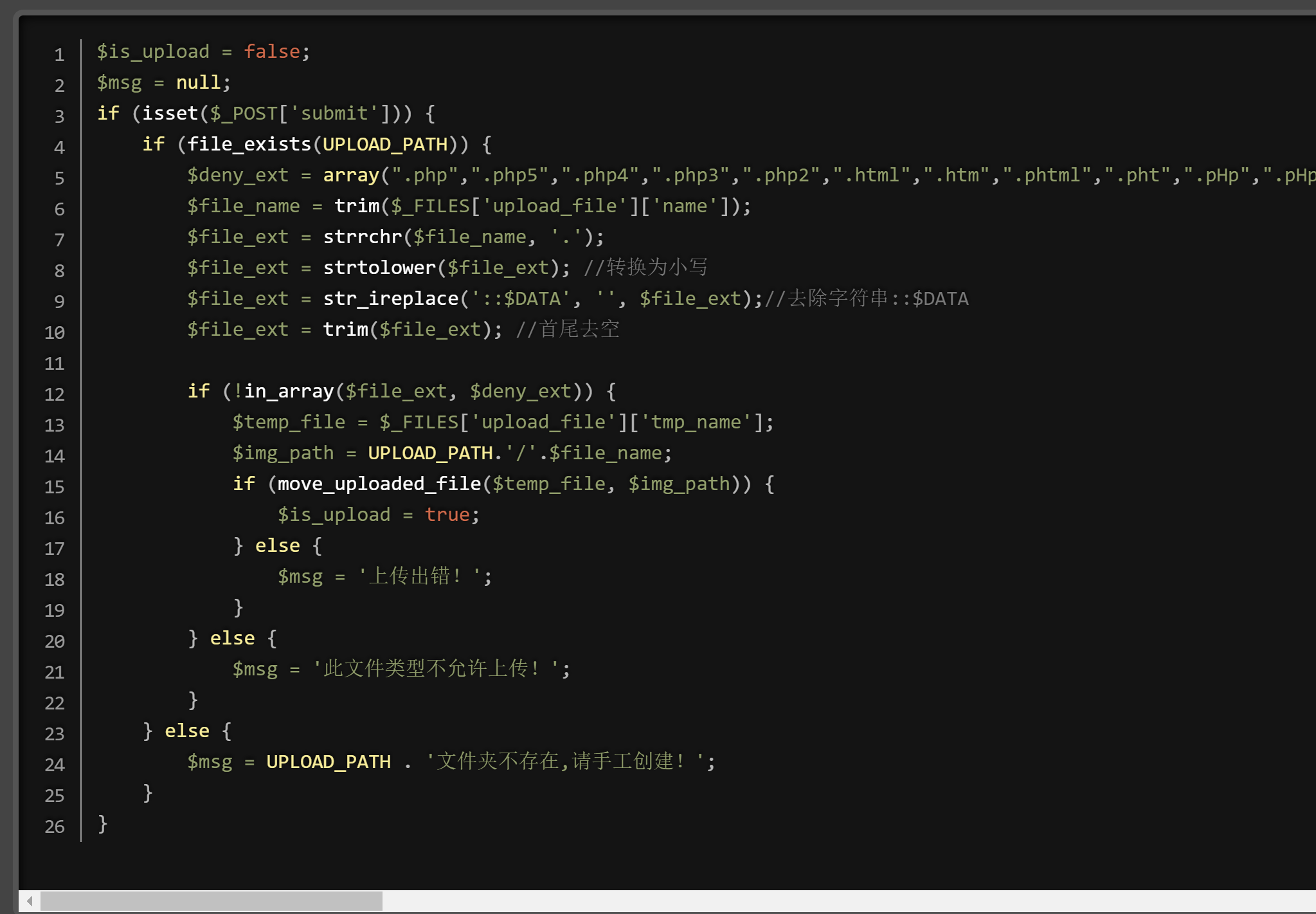Click the strrchr function on line 7

[x=363, y=237]
